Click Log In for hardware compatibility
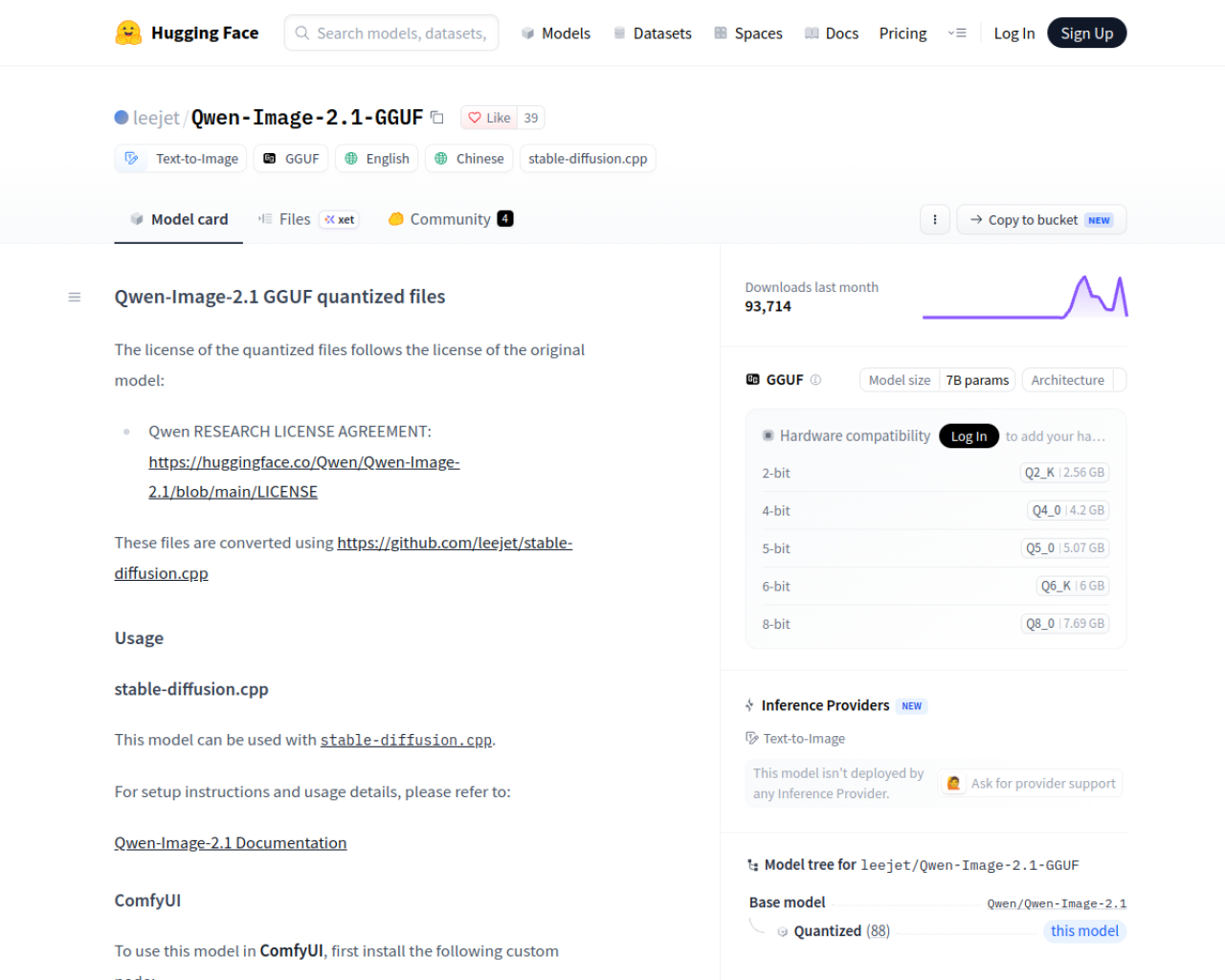 [x=969, y=436]
